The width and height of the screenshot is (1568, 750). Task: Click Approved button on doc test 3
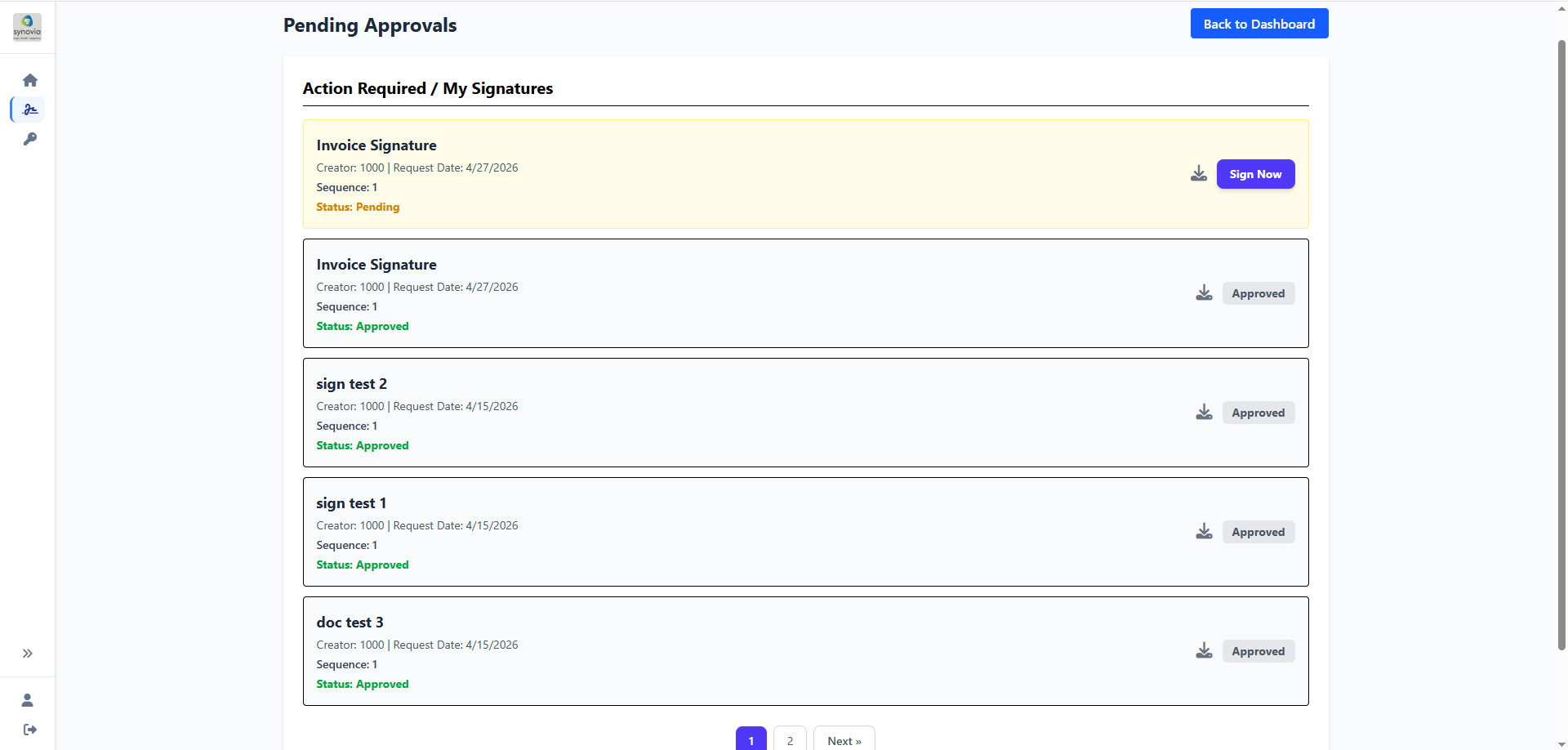(x=1258, y=651)
